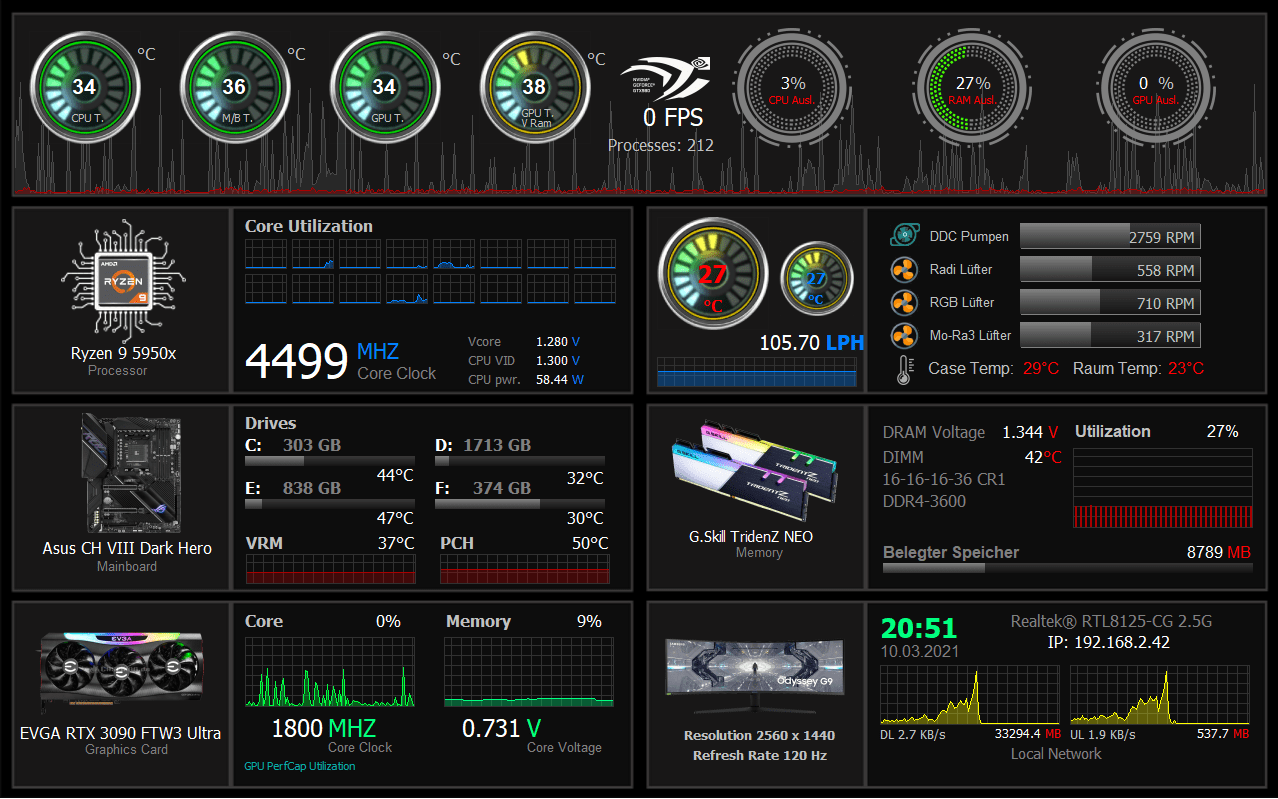Click the GPU Ausl. circular gauge
Screen dimensions: 1278x799
pyautogui.click(x=1155, y=89)
